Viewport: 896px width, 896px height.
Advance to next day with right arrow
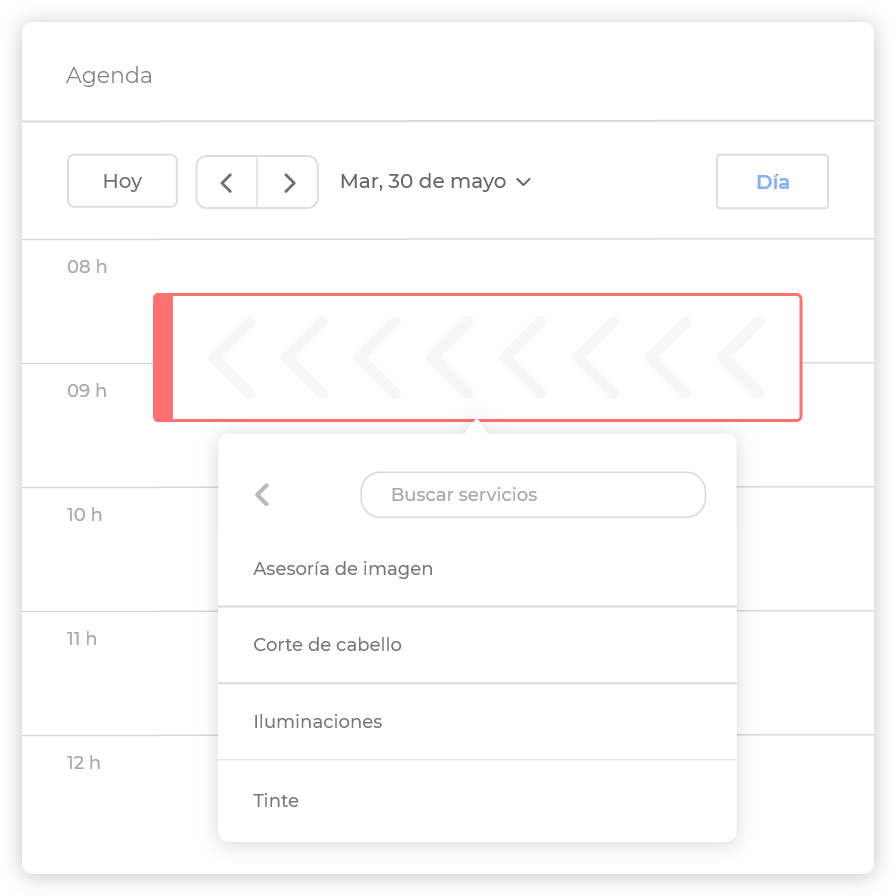coord(289,182)
